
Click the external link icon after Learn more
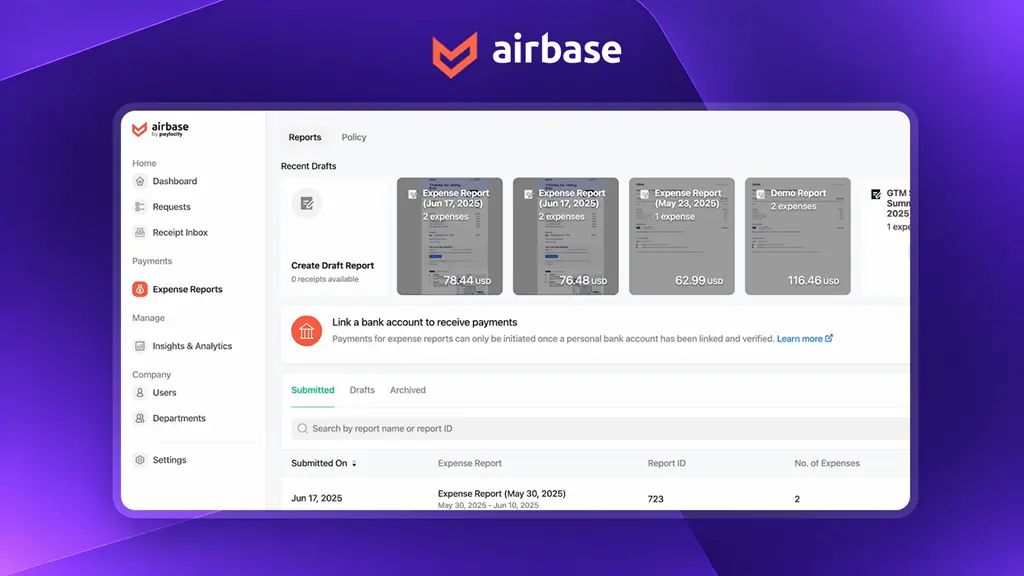click(829, 338)
